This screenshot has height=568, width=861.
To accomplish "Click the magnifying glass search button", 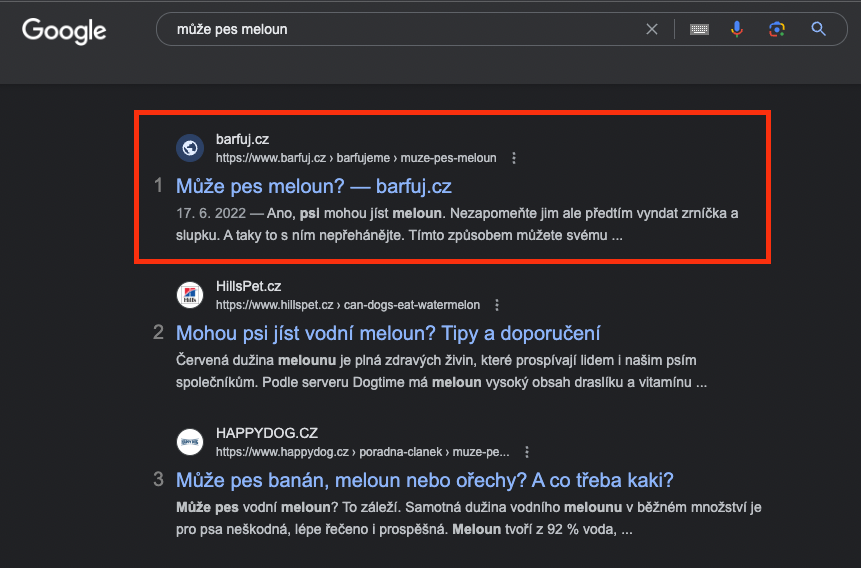I will pyautogui.click(x=818, y=29).
